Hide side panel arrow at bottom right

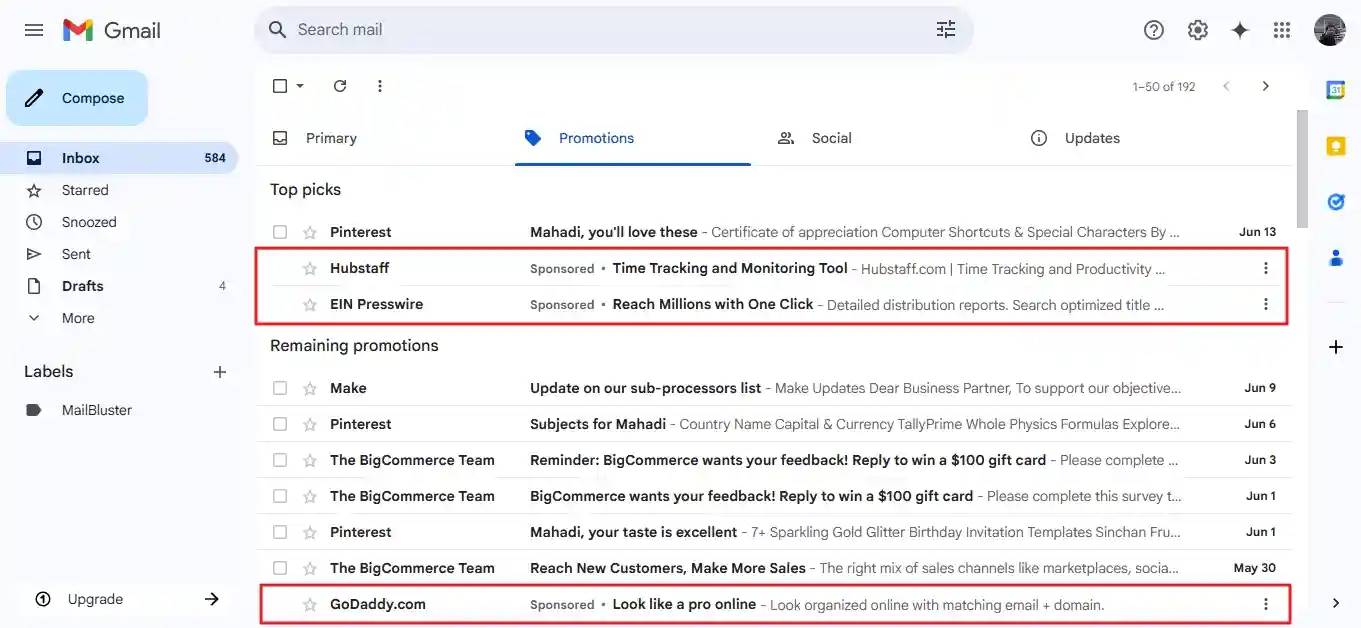click(x=1336, y=603)
